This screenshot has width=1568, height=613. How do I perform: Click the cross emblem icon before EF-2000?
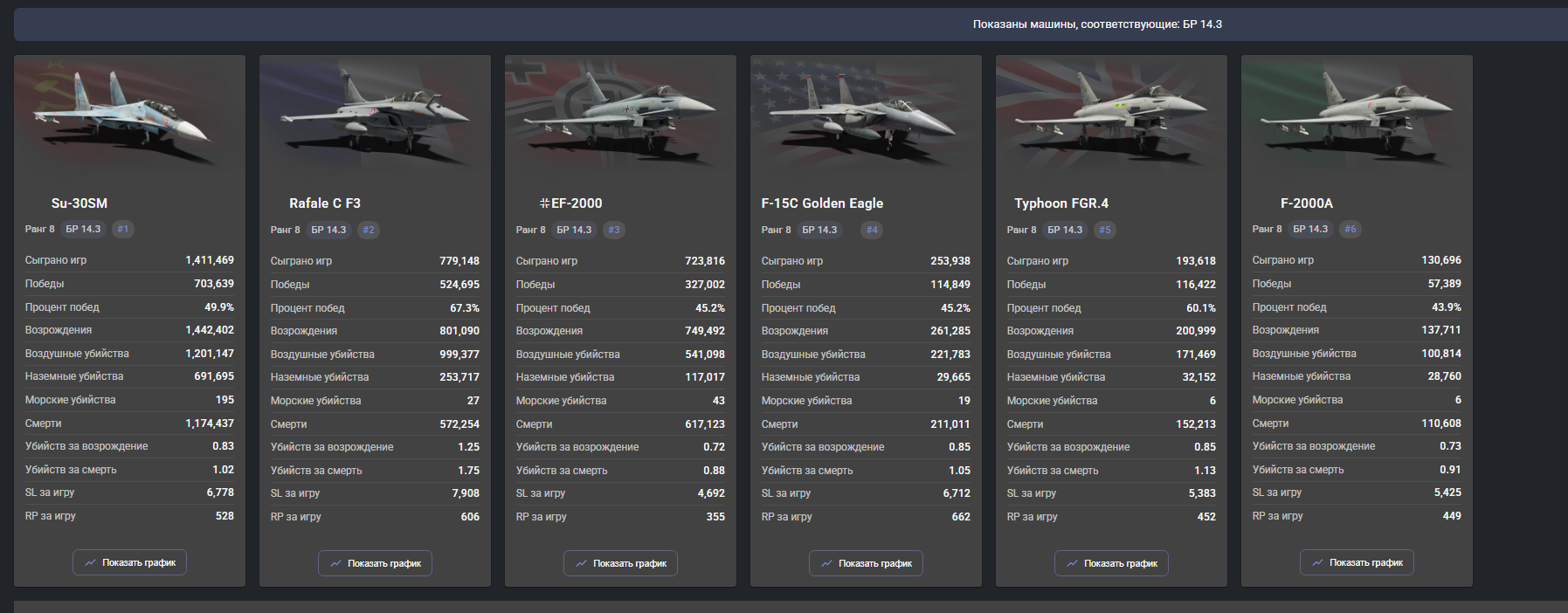coord(544,203)
